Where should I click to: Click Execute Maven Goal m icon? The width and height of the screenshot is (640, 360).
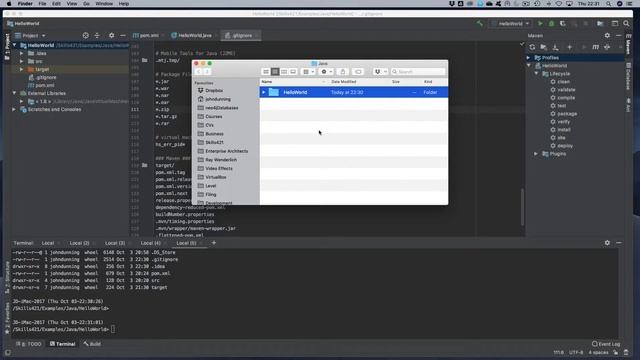tap(596, 47)
